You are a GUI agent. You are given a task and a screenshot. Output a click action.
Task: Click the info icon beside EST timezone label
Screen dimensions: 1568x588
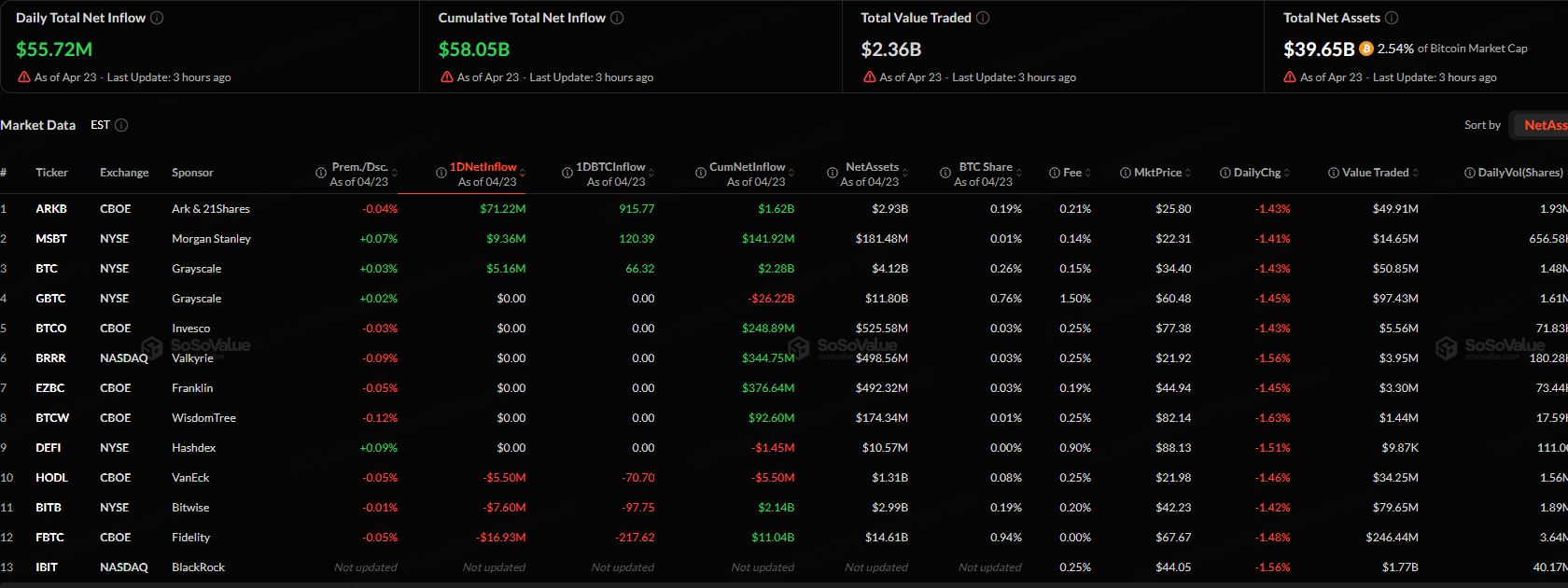[121, 125]
